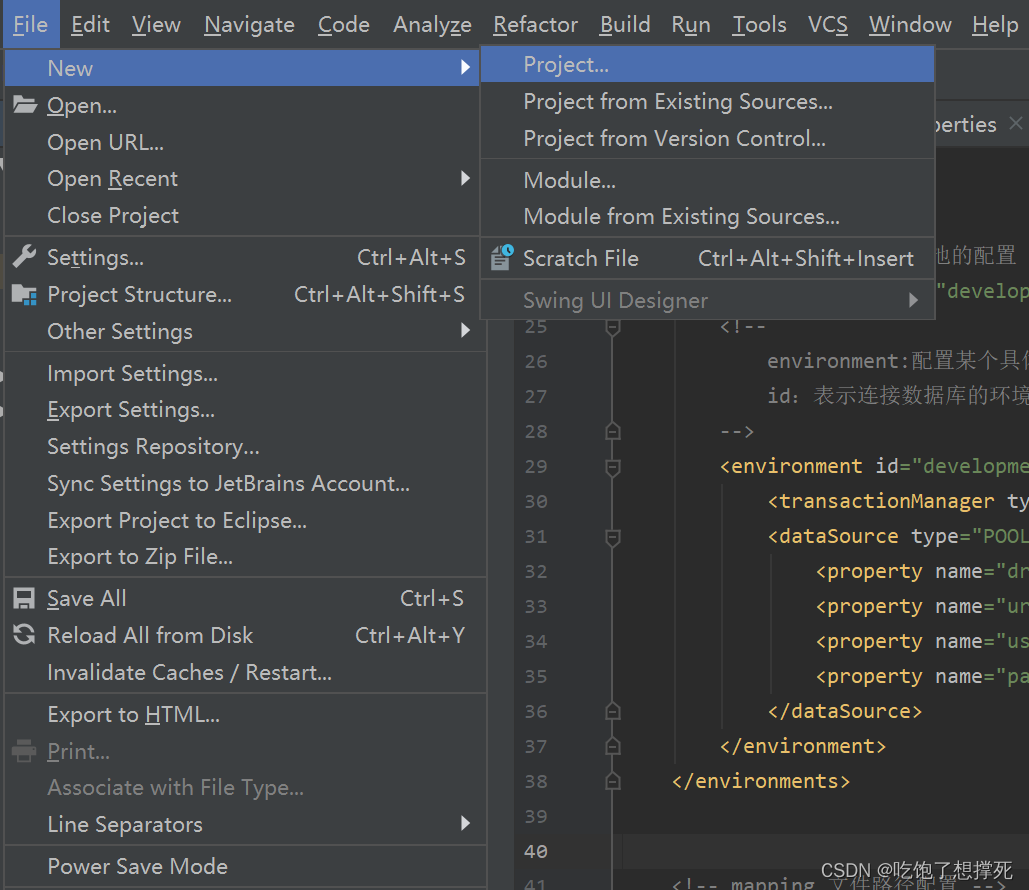Screen dimensions: 1029x890
Task: Click the Reload All from Disk icon
Action: pyautogui.click(x=24, y=635)
